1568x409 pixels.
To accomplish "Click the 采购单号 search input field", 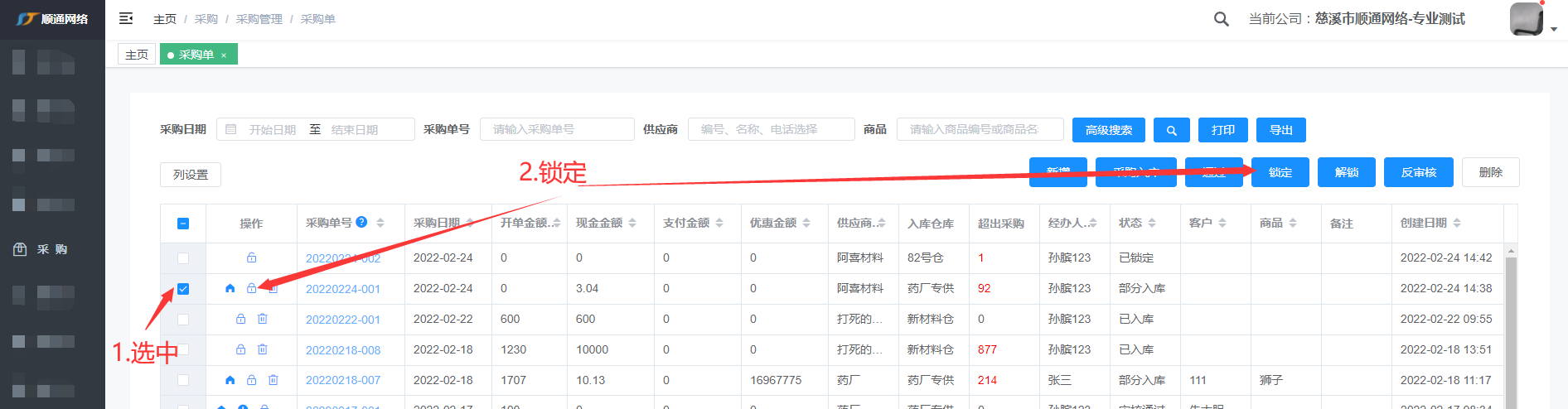I will click(556, 129).
